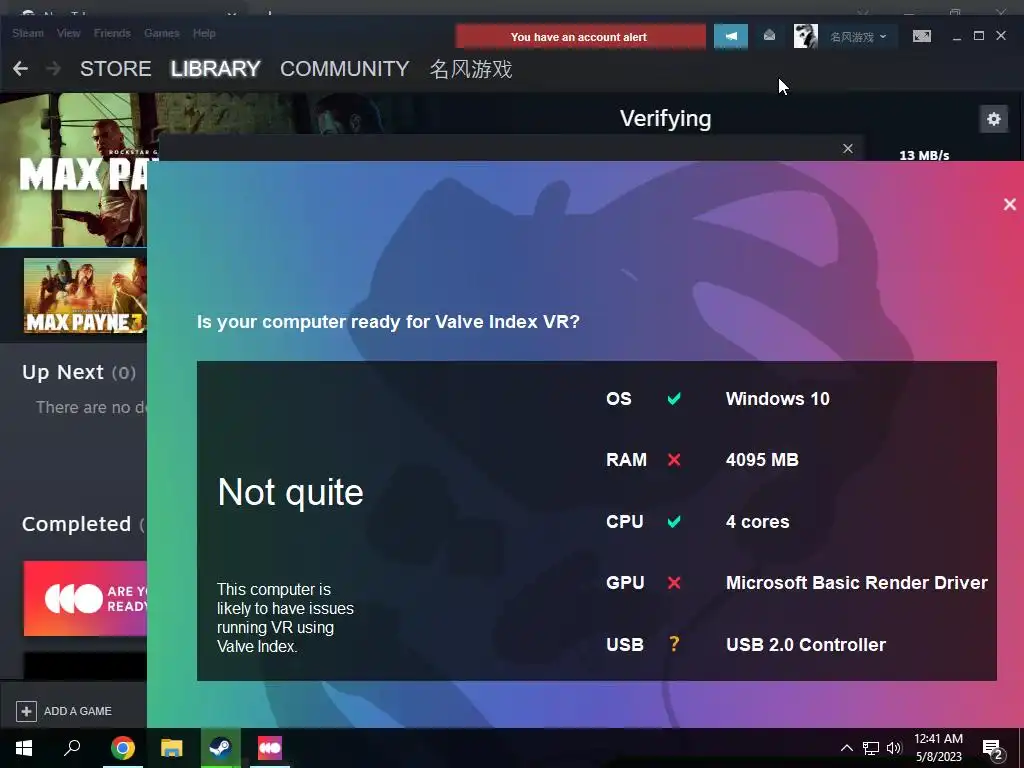This screenshot has width=1024, height=768.
Task: Click the CPU green checkmark
Action: 674,521
